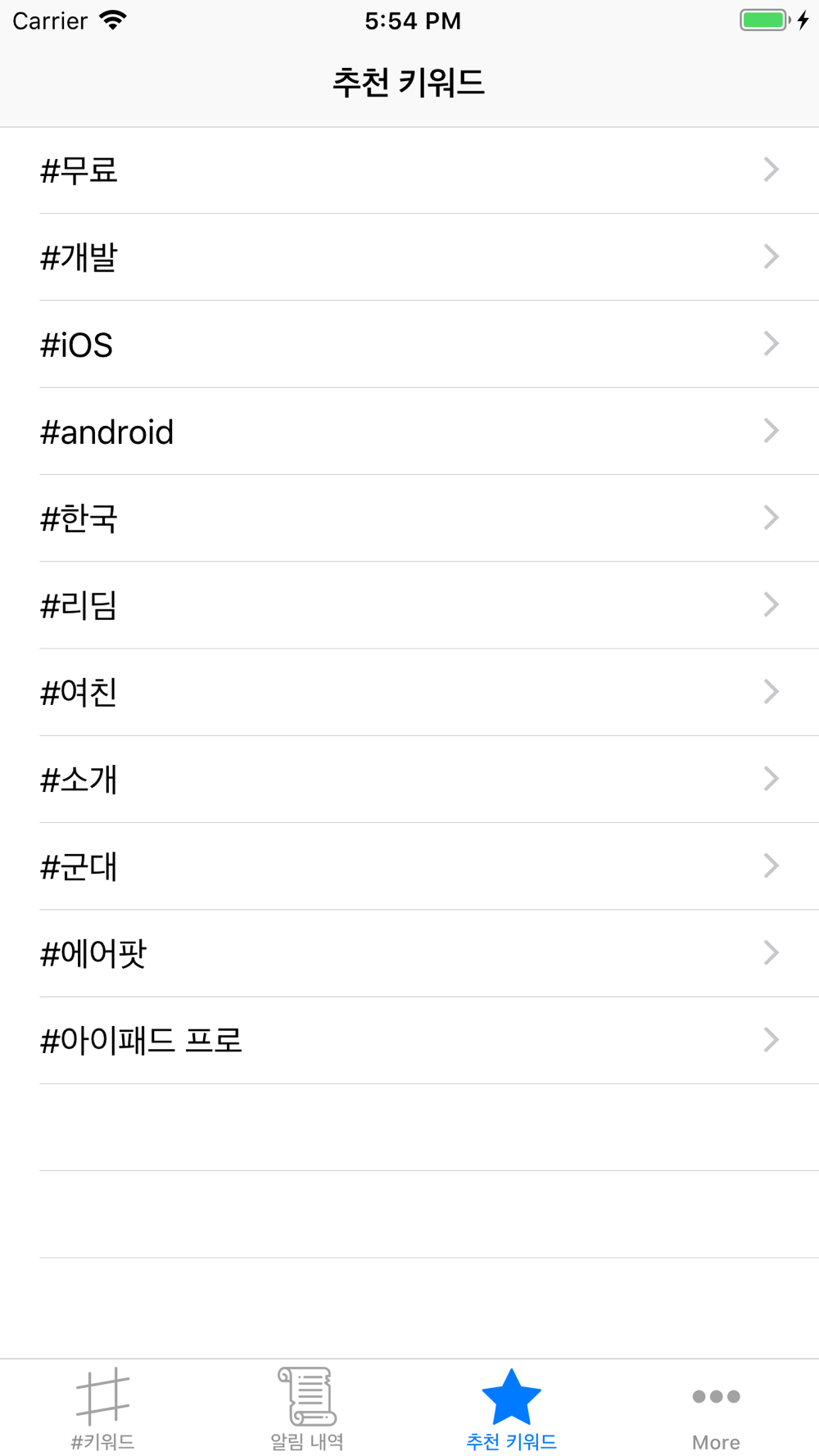The height and width of the screenshot is (1456, 819).
Task: Switch to the More tab label
Action: (x=716, y=1442)
